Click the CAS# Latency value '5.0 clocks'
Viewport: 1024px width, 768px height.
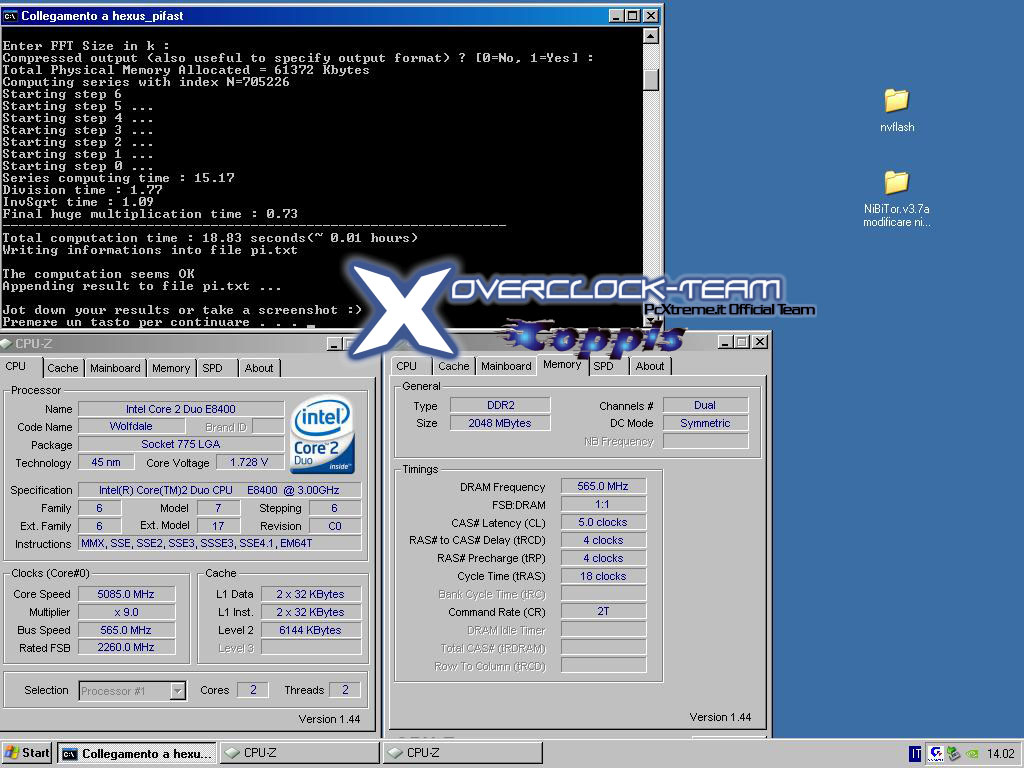(603, 522)
